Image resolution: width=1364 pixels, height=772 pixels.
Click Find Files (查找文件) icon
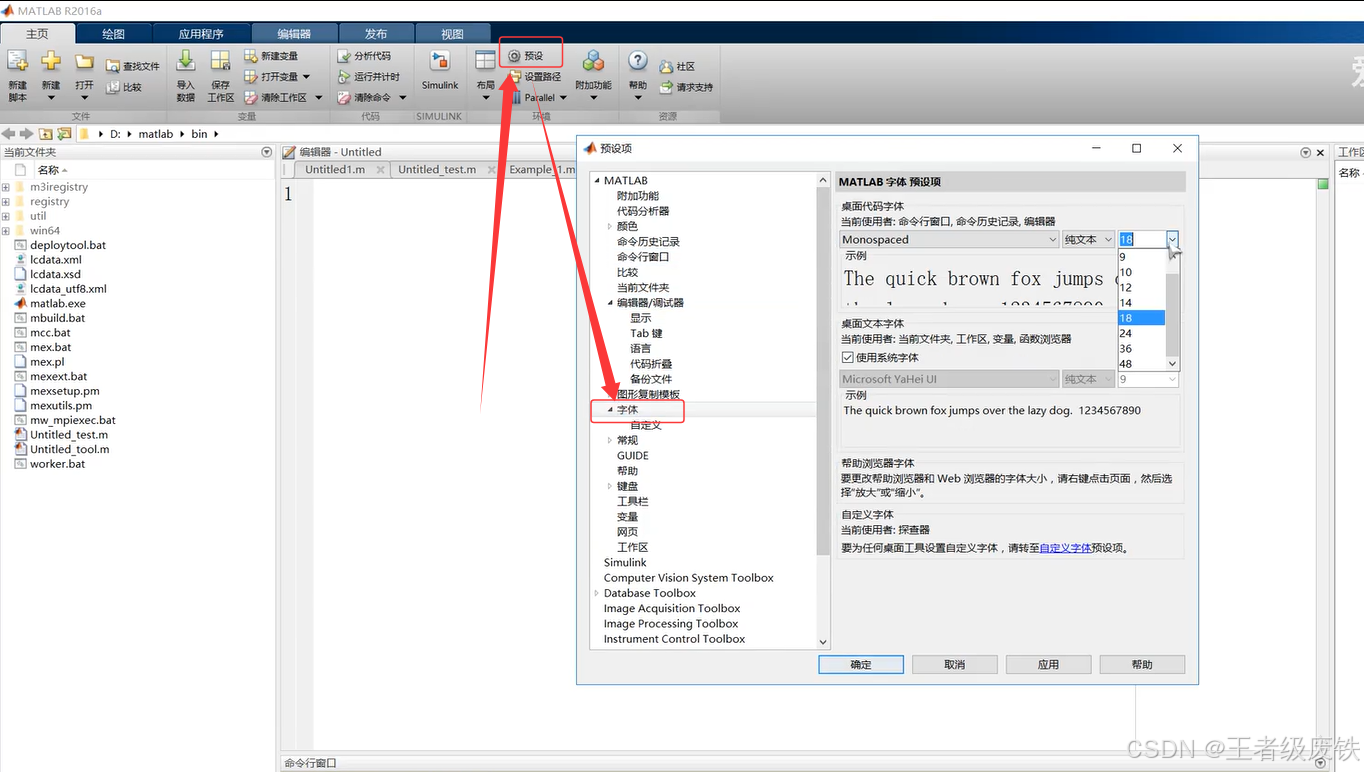tap(113, 66)
